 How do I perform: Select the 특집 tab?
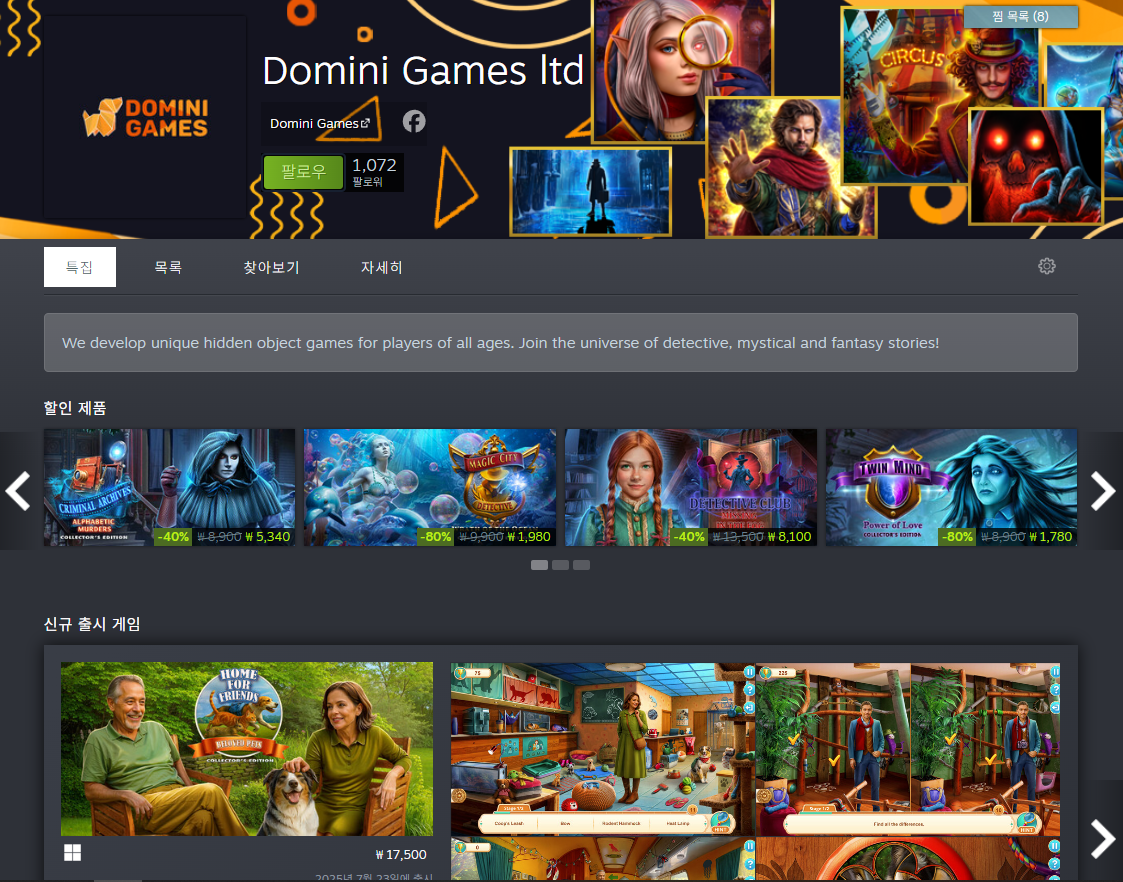click(79, 267)
